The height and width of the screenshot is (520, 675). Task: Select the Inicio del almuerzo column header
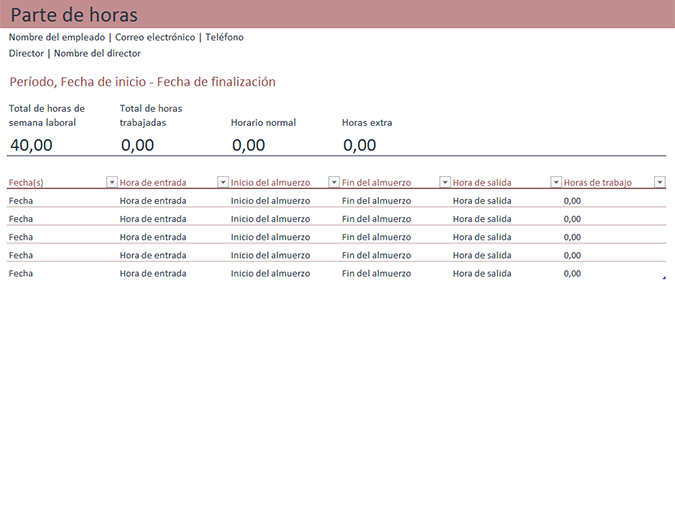270,183
